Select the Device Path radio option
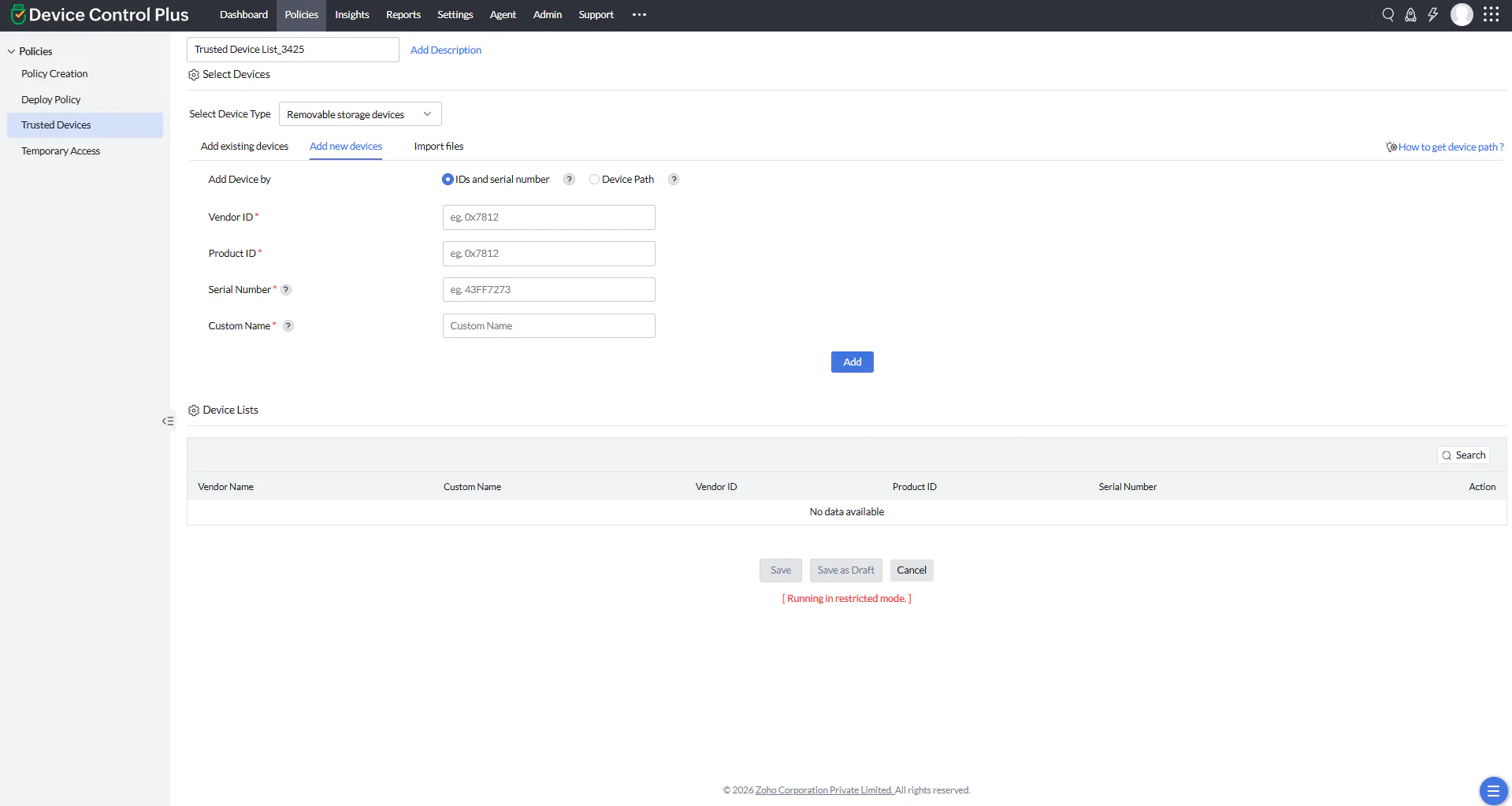Screen dimensions: 1512x806 point(594,180)
